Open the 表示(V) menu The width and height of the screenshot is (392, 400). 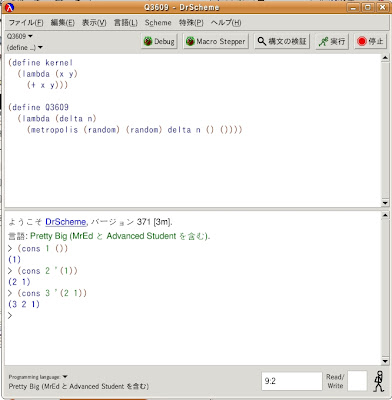(94, 23)
